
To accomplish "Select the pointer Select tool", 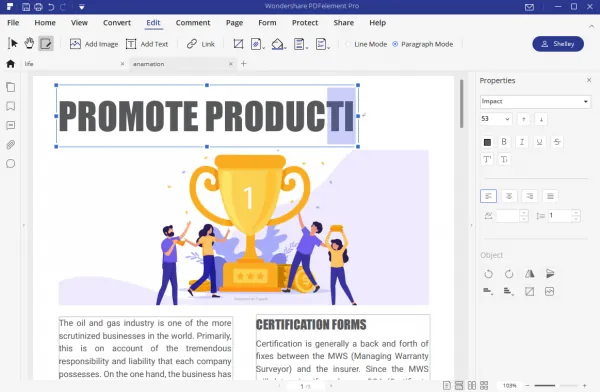I will [13, 43].
